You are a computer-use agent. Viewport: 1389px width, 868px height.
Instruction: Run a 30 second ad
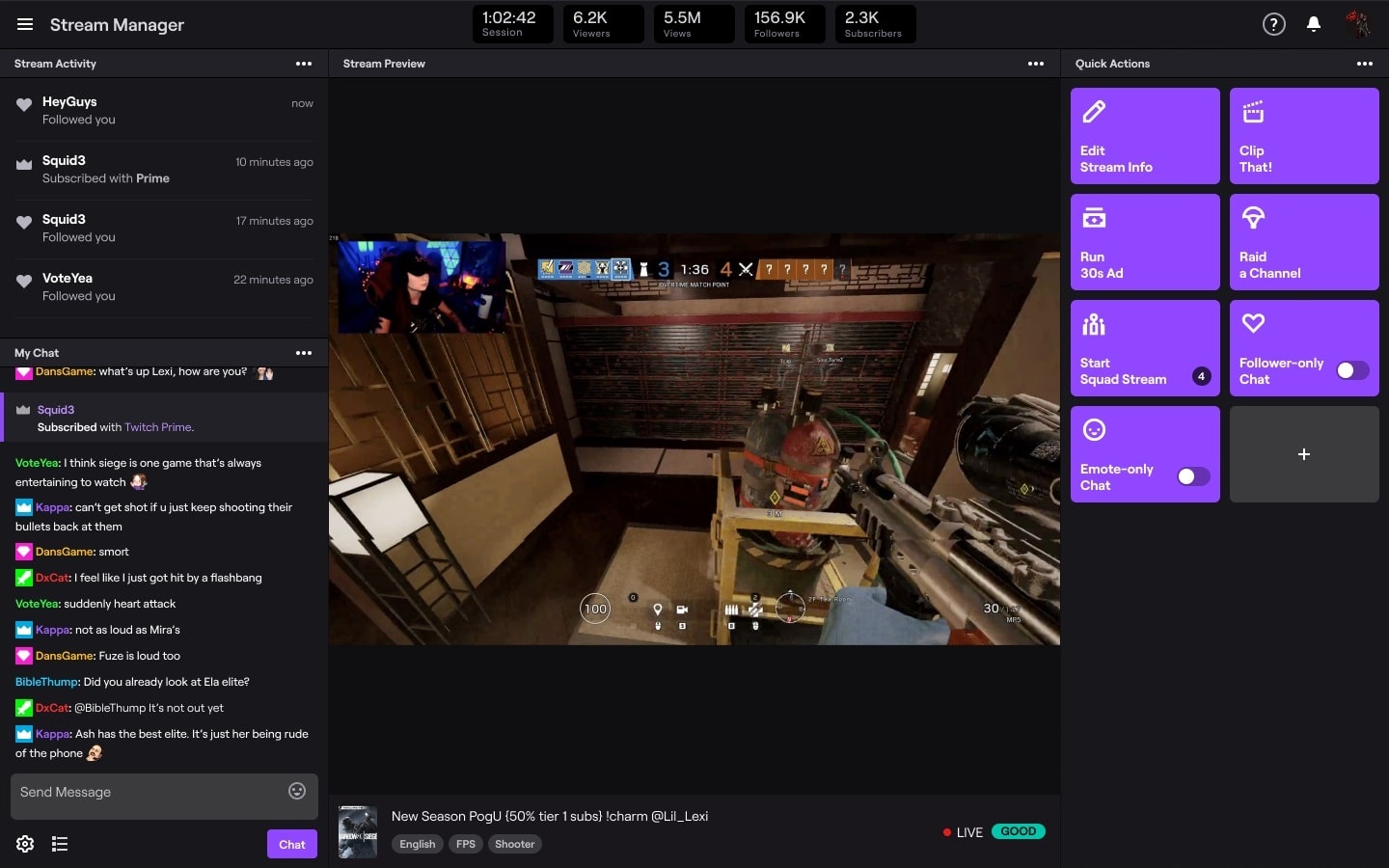[x=1145, y=242]
